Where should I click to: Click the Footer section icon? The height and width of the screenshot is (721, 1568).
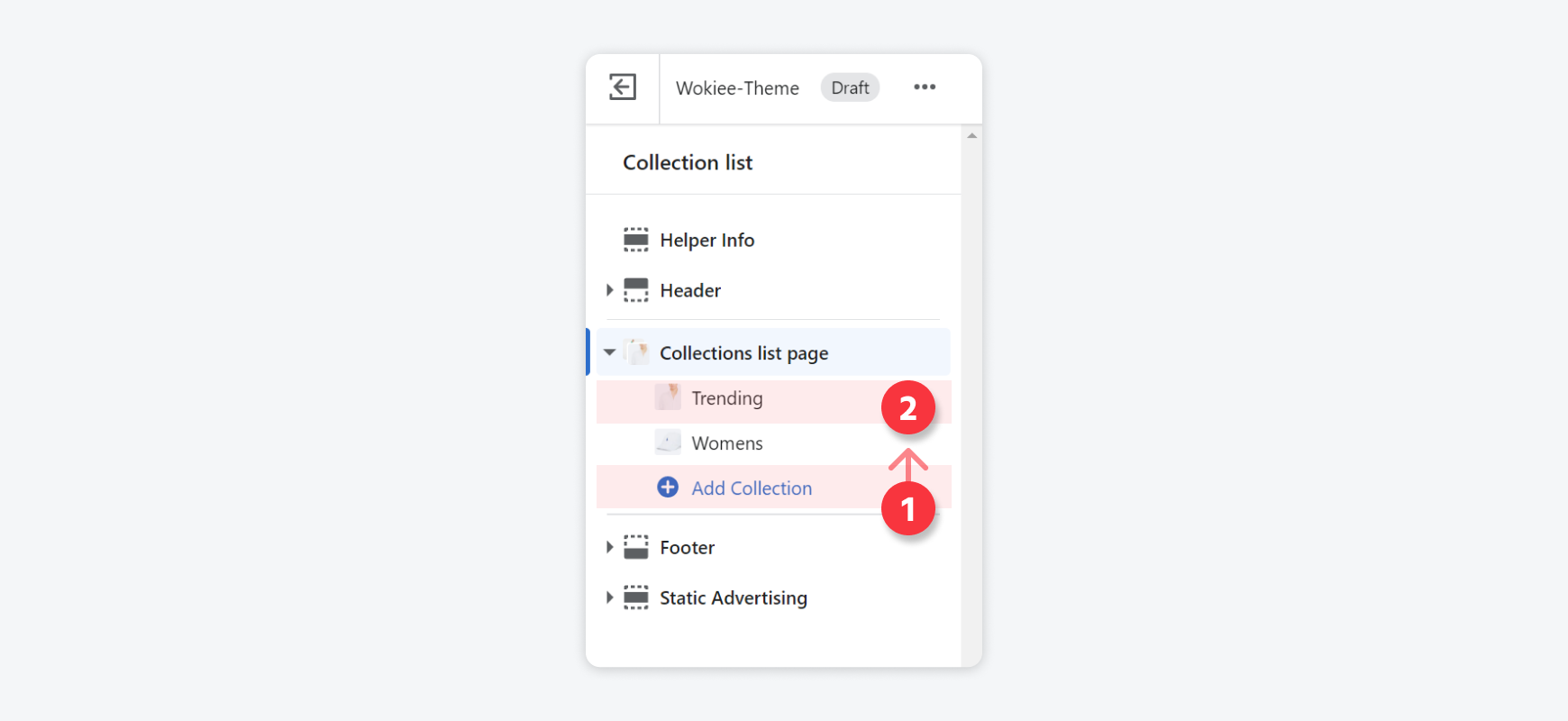(x=636, y=547)
